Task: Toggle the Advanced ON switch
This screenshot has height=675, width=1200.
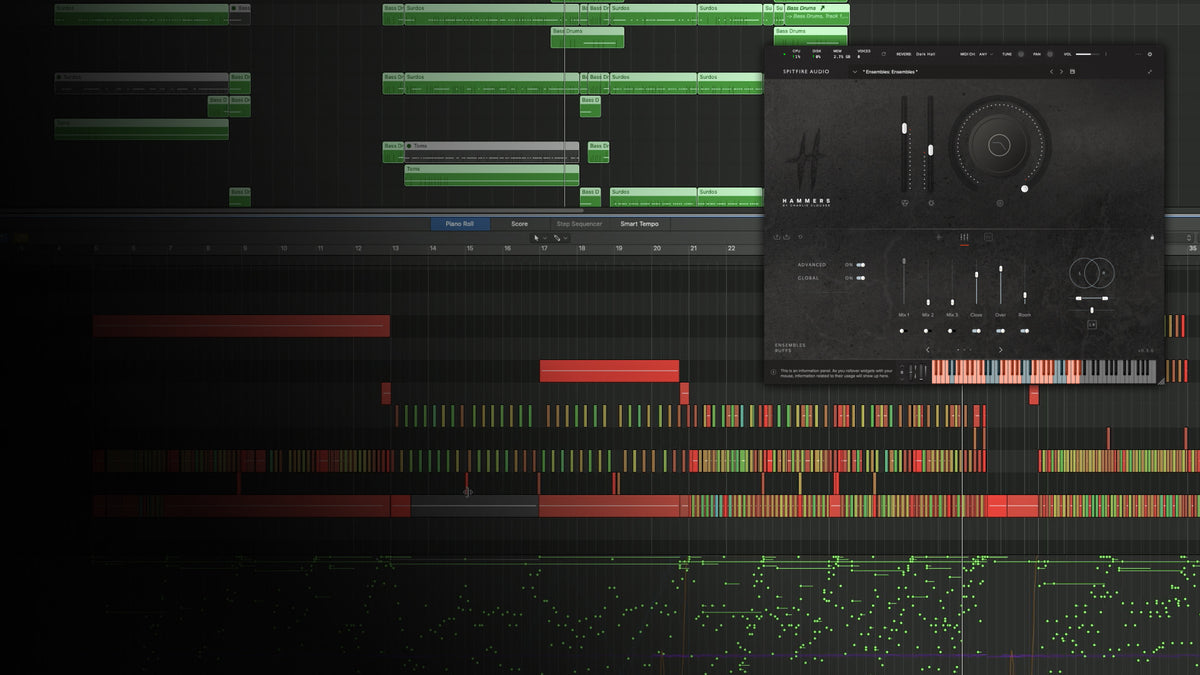Action: click(860, 265)
